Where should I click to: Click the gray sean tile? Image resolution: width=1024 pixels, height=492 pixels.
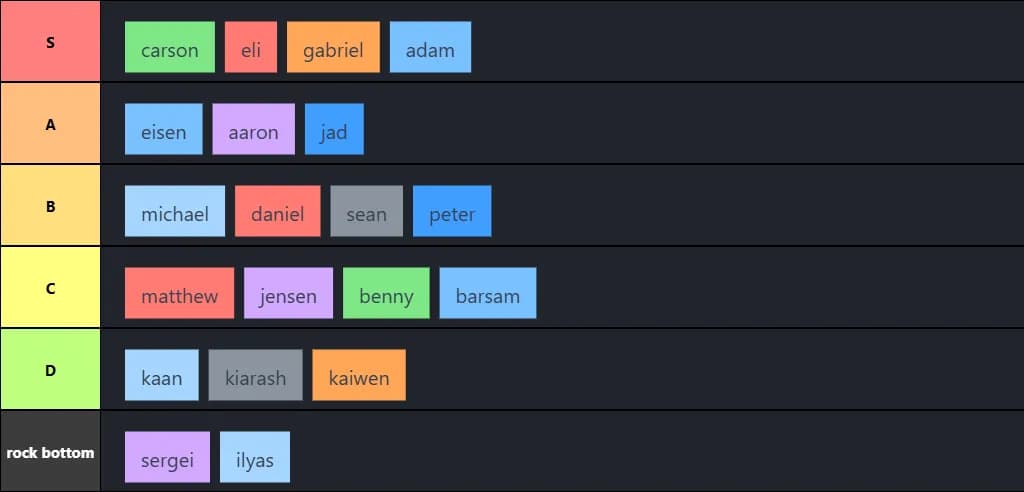pos(366,211)
